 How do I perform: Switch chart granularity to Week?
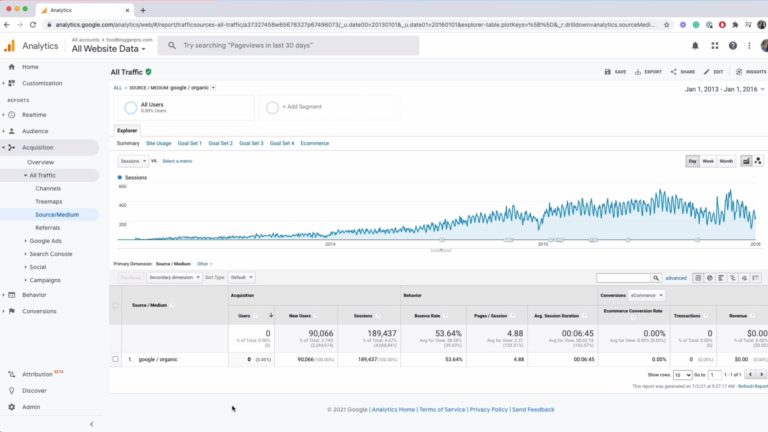[708, 161]
